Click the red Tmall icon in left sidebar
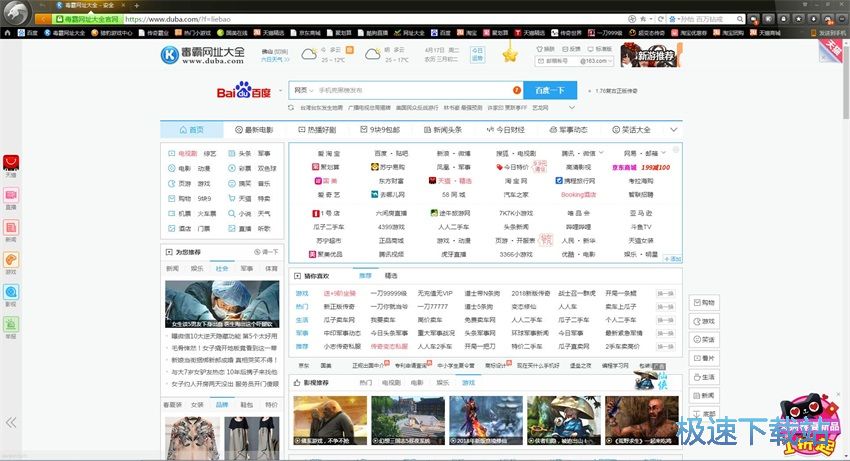 [11, 162]
